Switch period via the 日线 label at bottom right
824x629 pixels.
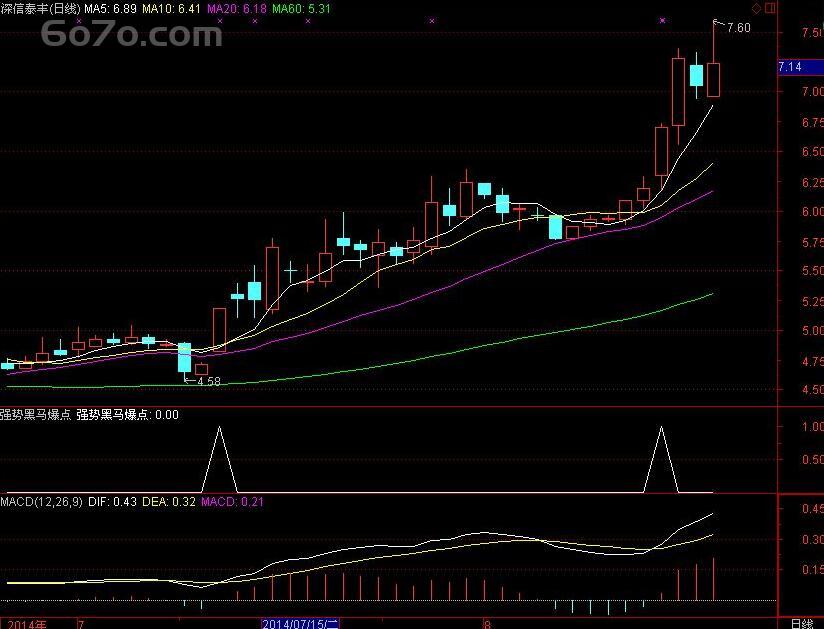[x=801, y=624]
